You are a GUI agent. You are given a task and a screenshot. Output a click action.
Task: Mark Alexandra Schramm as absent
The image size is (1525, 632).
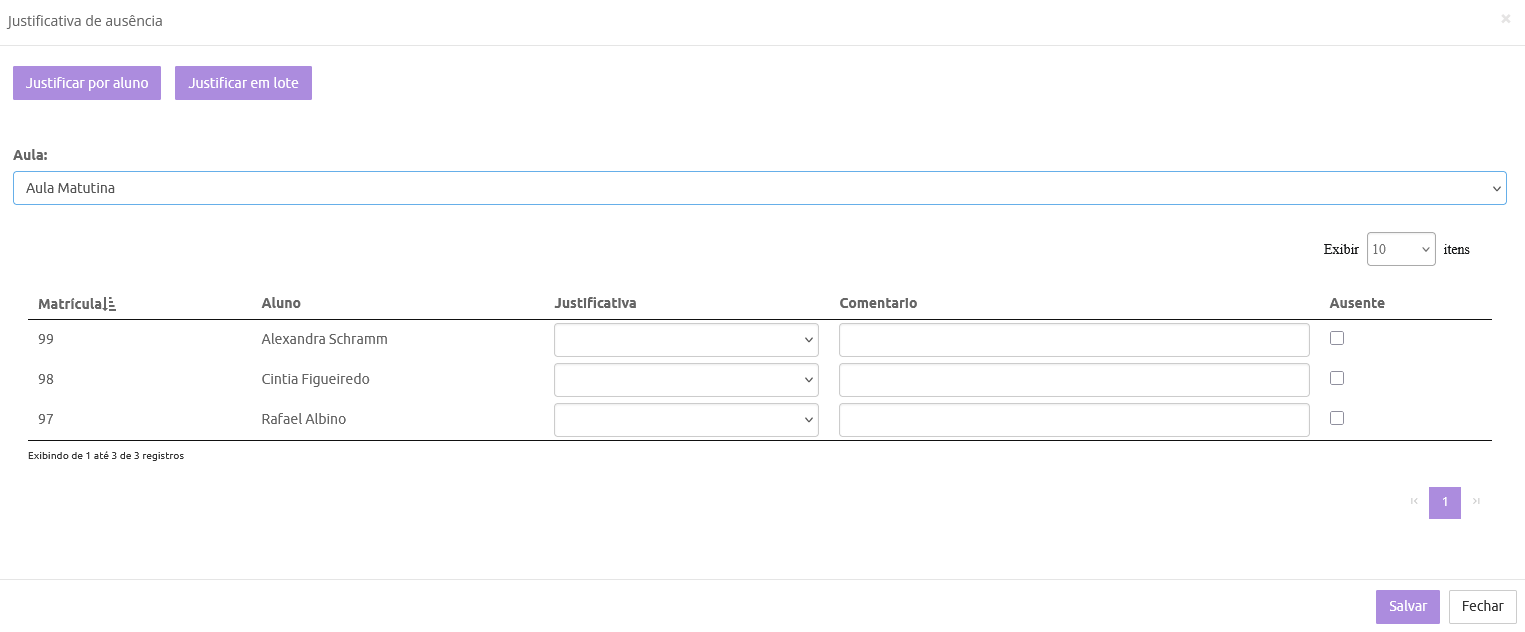[x=1336, y=338]
